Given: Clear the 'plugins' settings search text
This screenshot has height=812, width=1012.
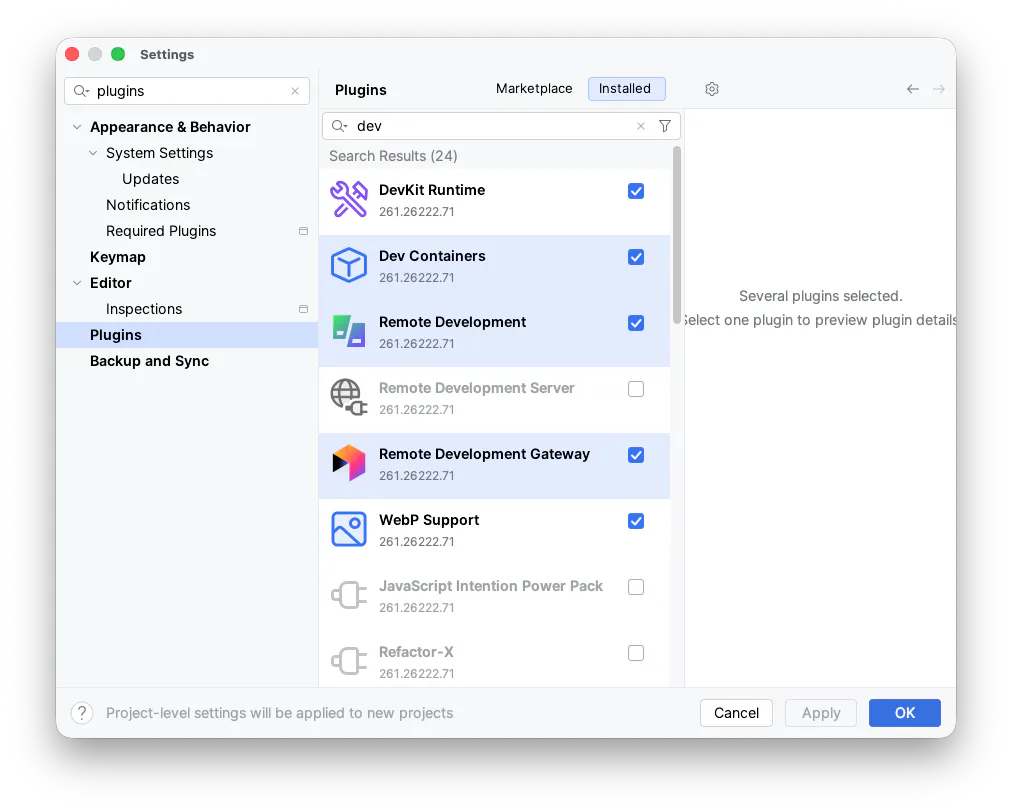Looking at the screenshot, I should [295, 91].
